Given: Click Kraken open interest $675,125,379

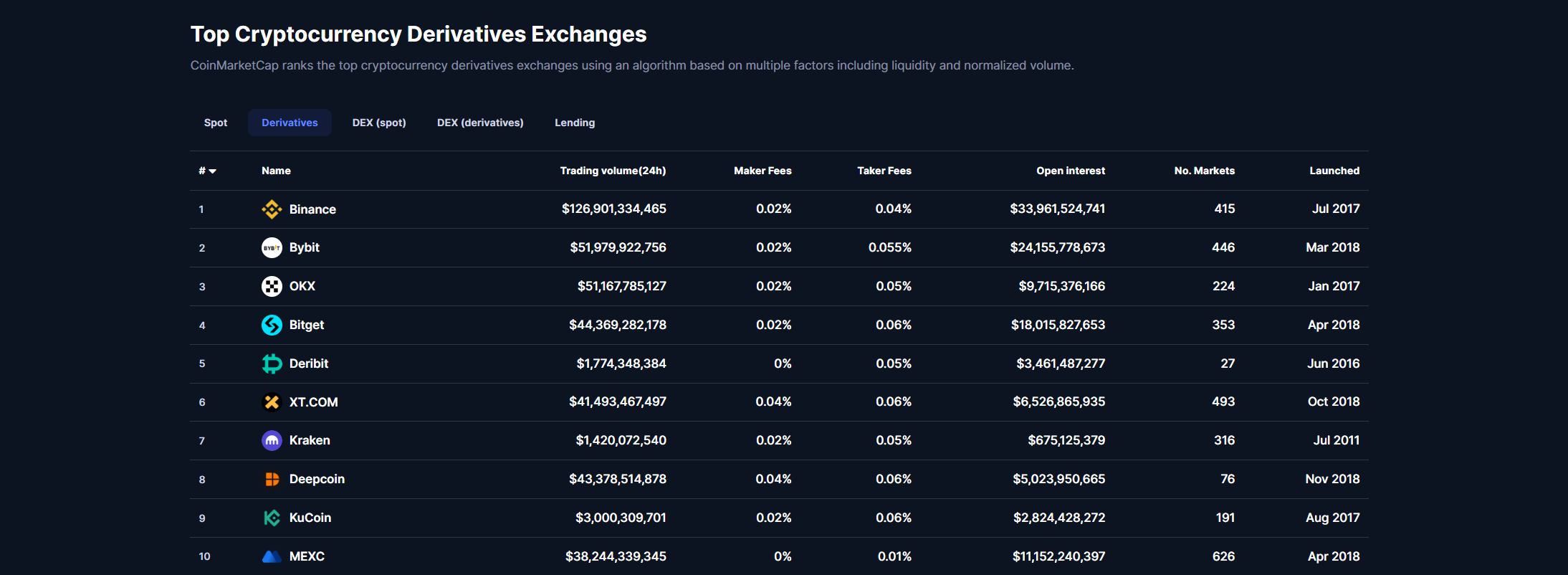Looking at the screenshot, I should click(x=1066, y=440).
